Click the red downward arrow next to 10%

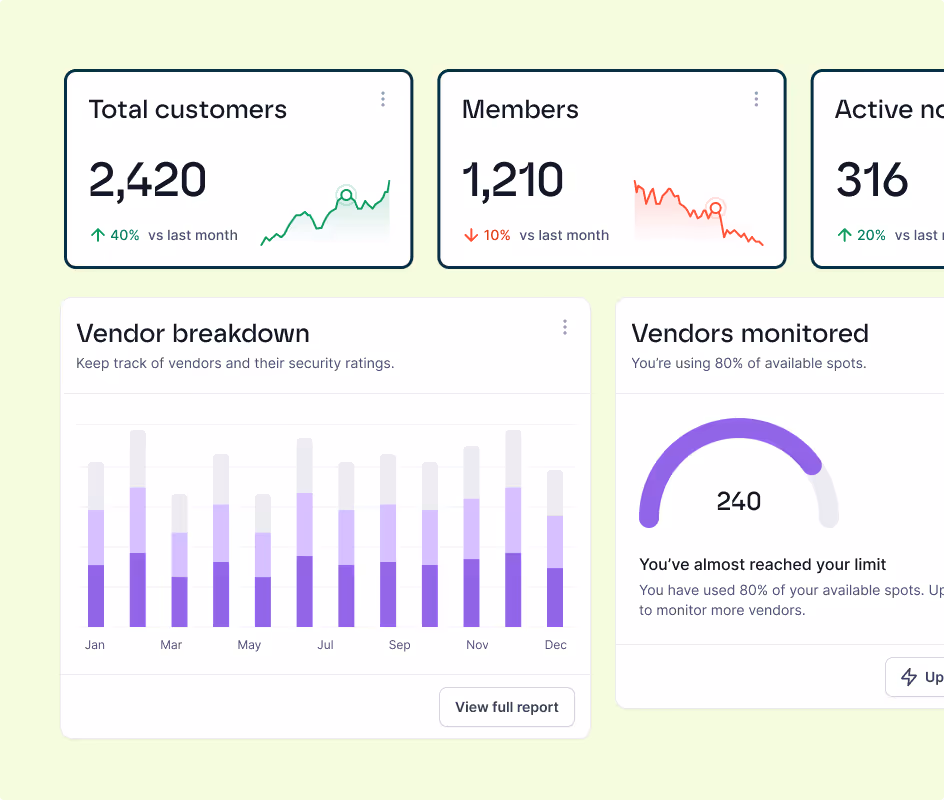pos(470,235)
